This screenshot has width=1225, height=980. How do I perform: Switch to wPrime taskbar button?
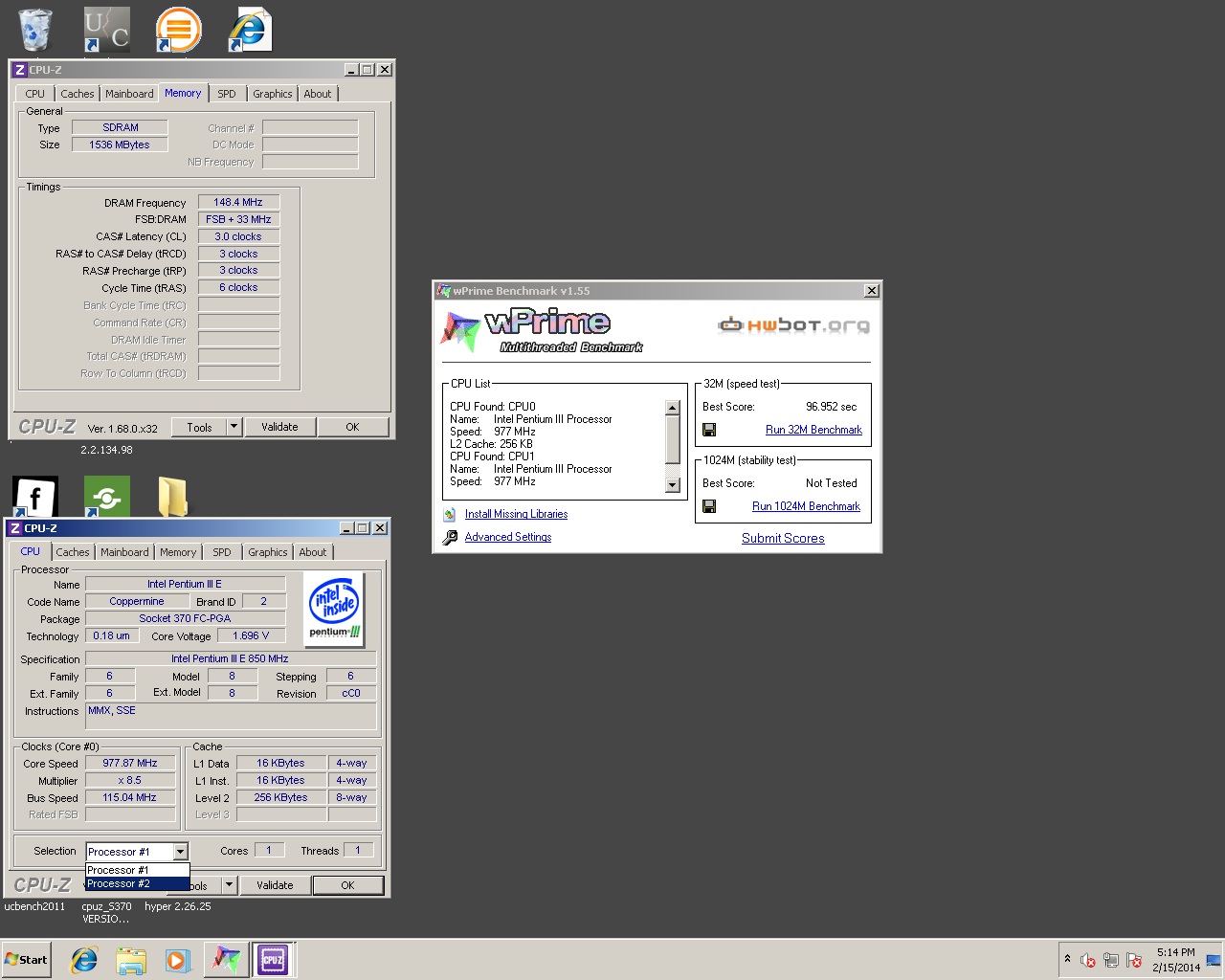point(226,960)
